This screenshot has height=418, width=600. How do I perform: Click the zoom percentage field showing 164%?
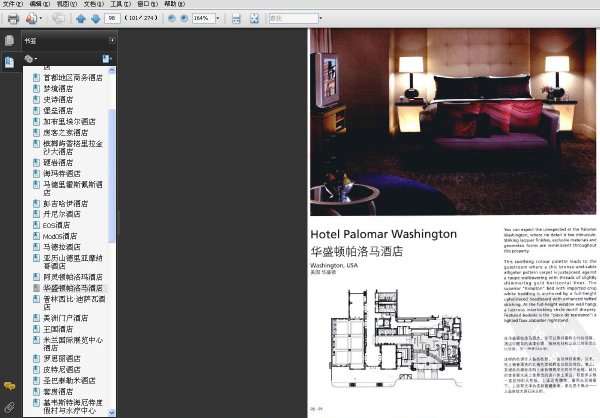click(203, 18)
